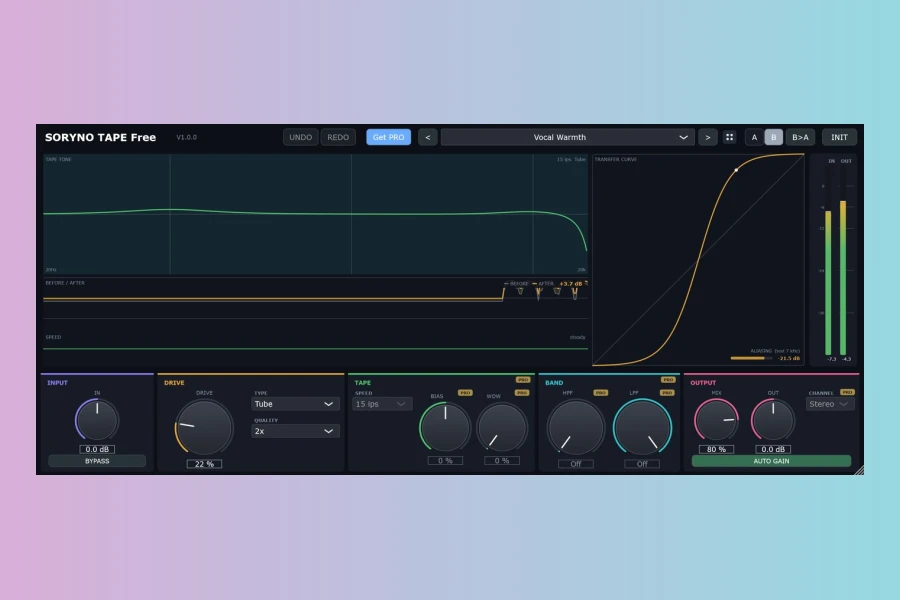This screenshot has width=900, height=600.
Task: Copy B to A with B>A button
Action: click(x=800, y=137)
